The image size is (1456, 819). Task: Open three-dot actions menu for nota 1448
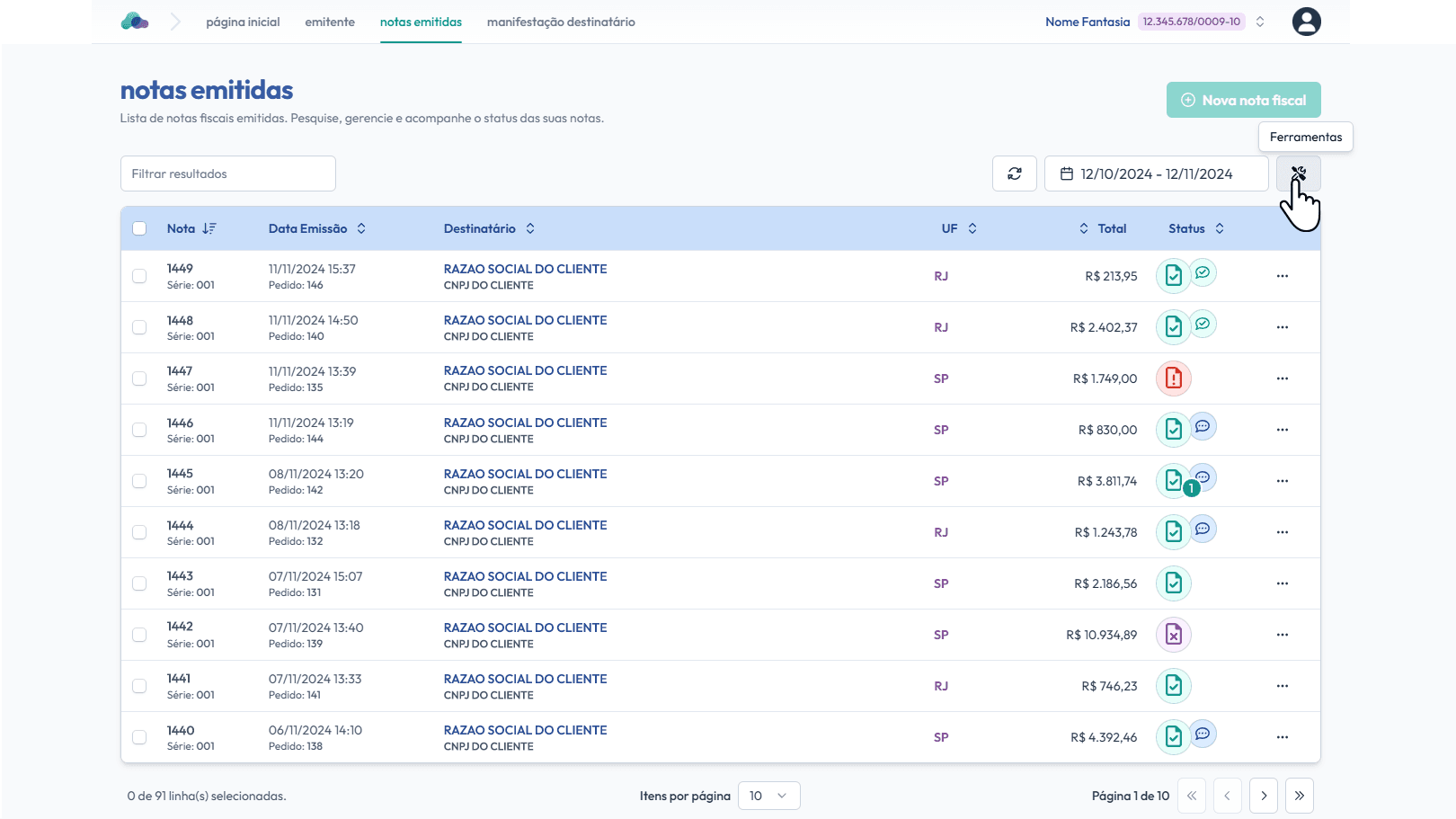1282,327
